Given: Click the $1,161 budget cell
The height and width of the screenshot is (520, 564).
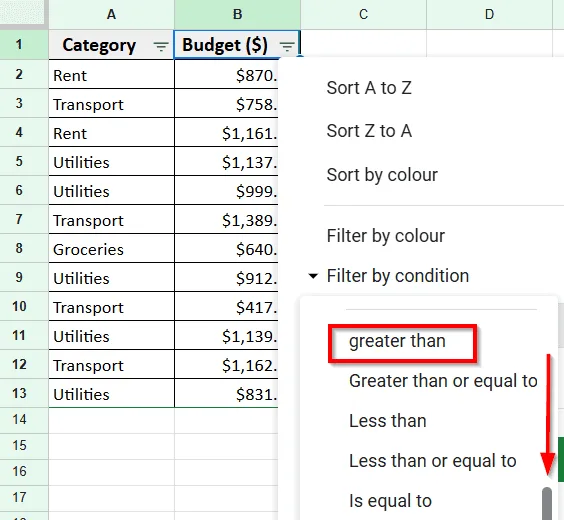Looking at the screenshot, I should (227, 132).
